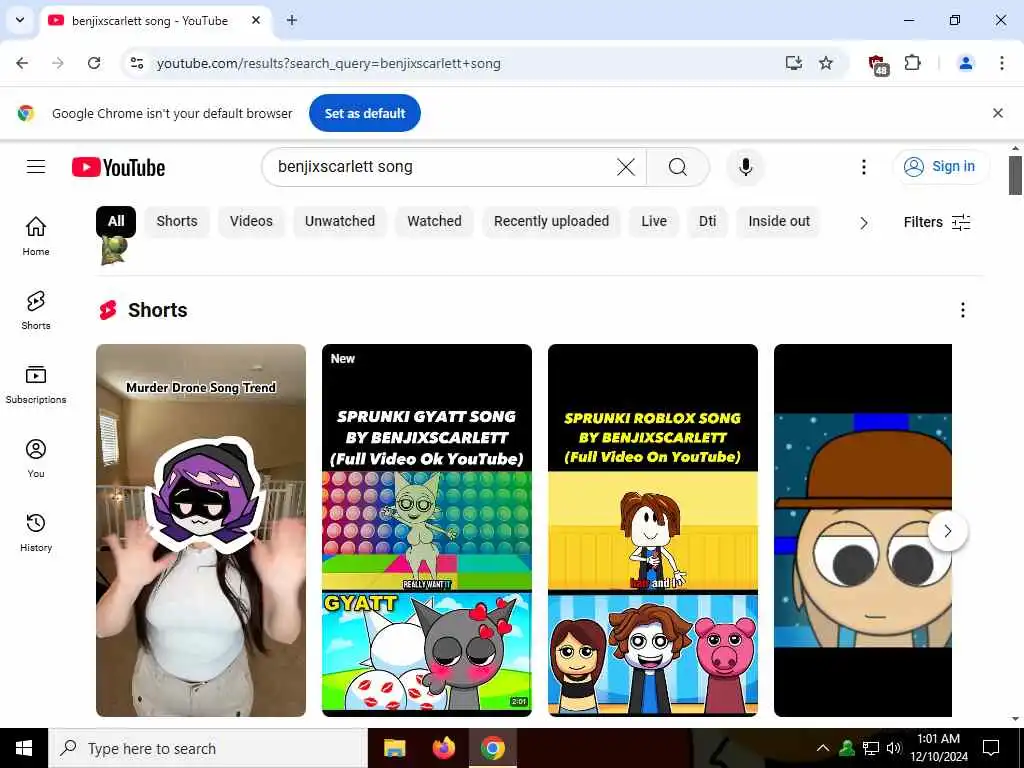The height and width of the screenshot is (768, 1024).
Task: Open Murder Drone Song Trend short
Action: tap(200, 530)
